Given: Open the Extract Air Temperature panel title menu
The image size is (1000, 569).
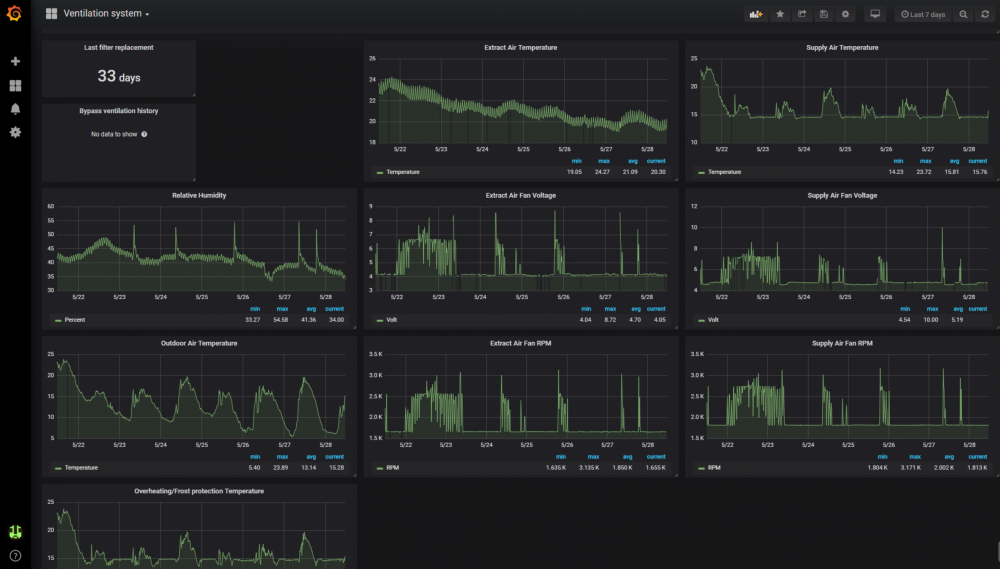Looking at the screenshot, I should [x=520, y=47].
